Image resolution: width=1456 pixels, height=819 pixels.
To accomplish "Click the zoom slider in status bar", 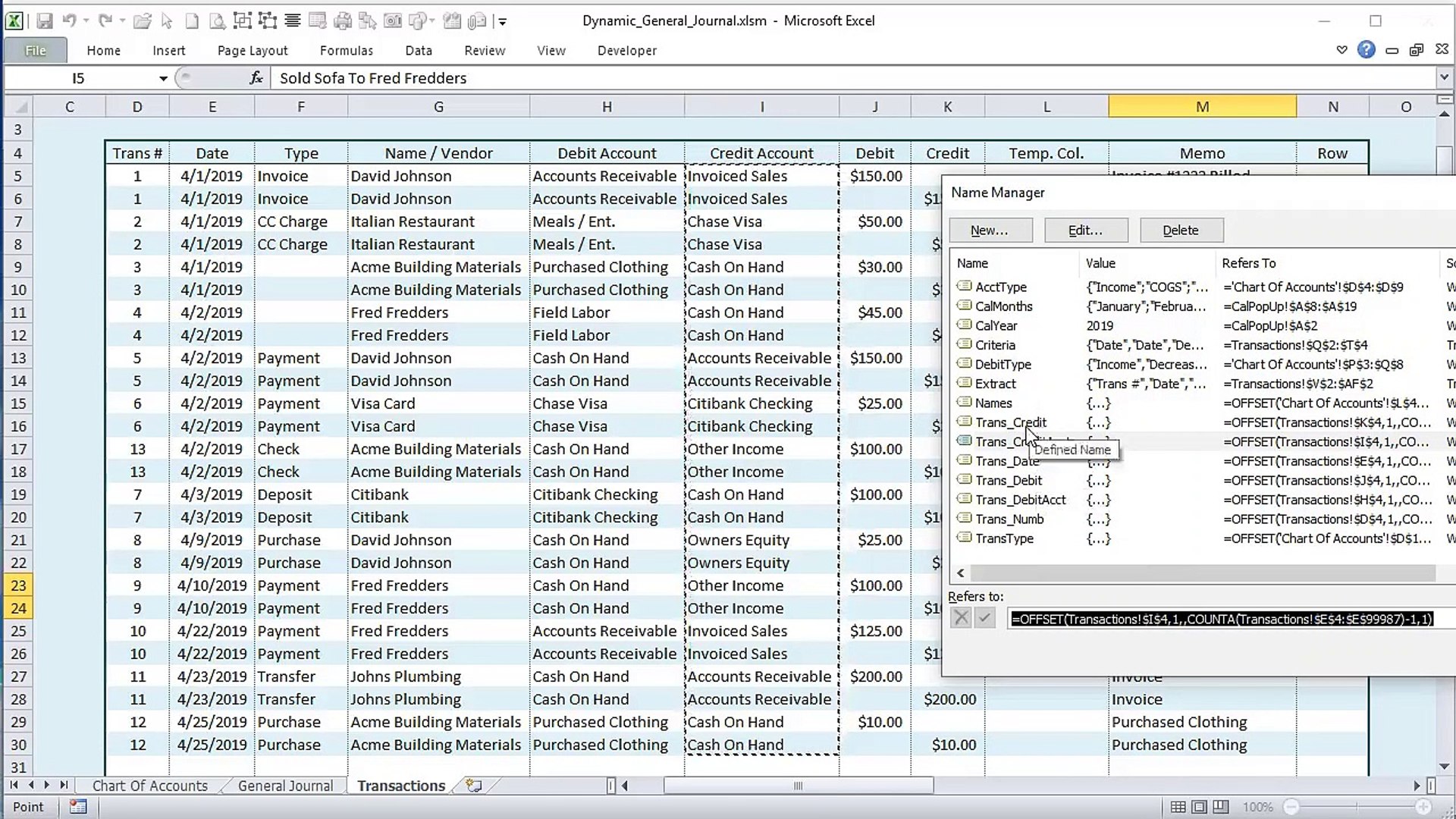I will (x=1357, y=807).
